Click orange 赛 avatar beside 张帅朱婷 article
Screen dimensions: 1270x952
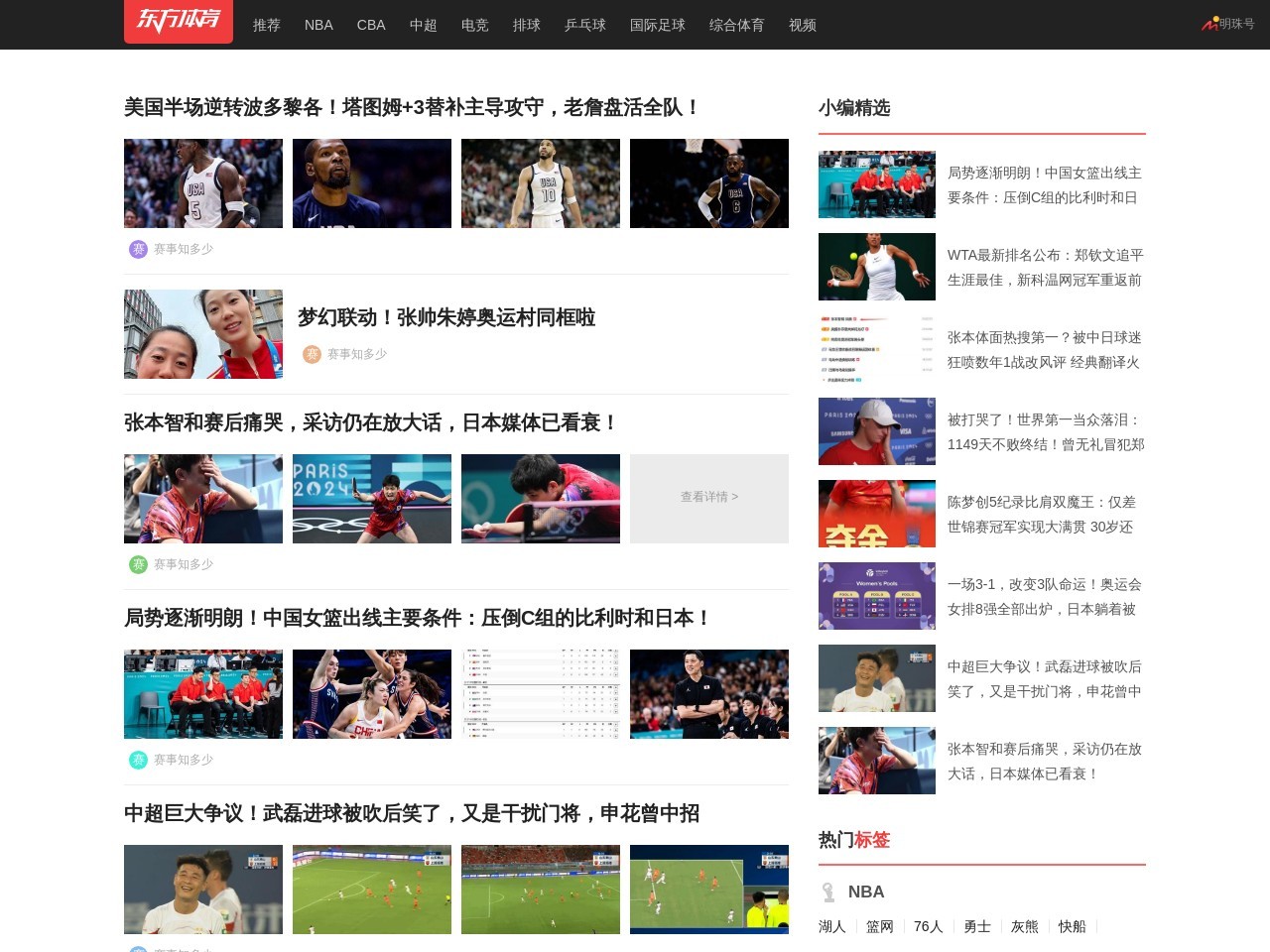coord(312,354)
